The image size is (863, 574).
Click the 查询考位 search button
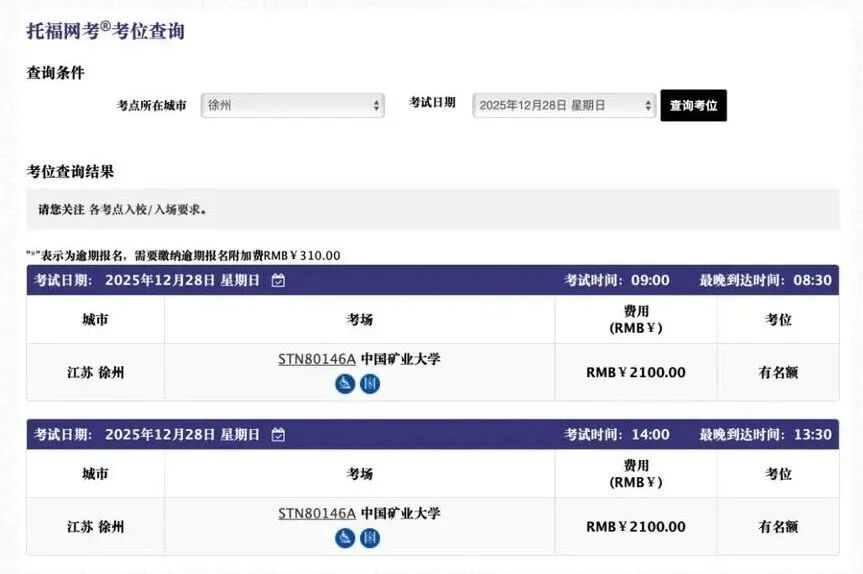[x=693, y=105]
